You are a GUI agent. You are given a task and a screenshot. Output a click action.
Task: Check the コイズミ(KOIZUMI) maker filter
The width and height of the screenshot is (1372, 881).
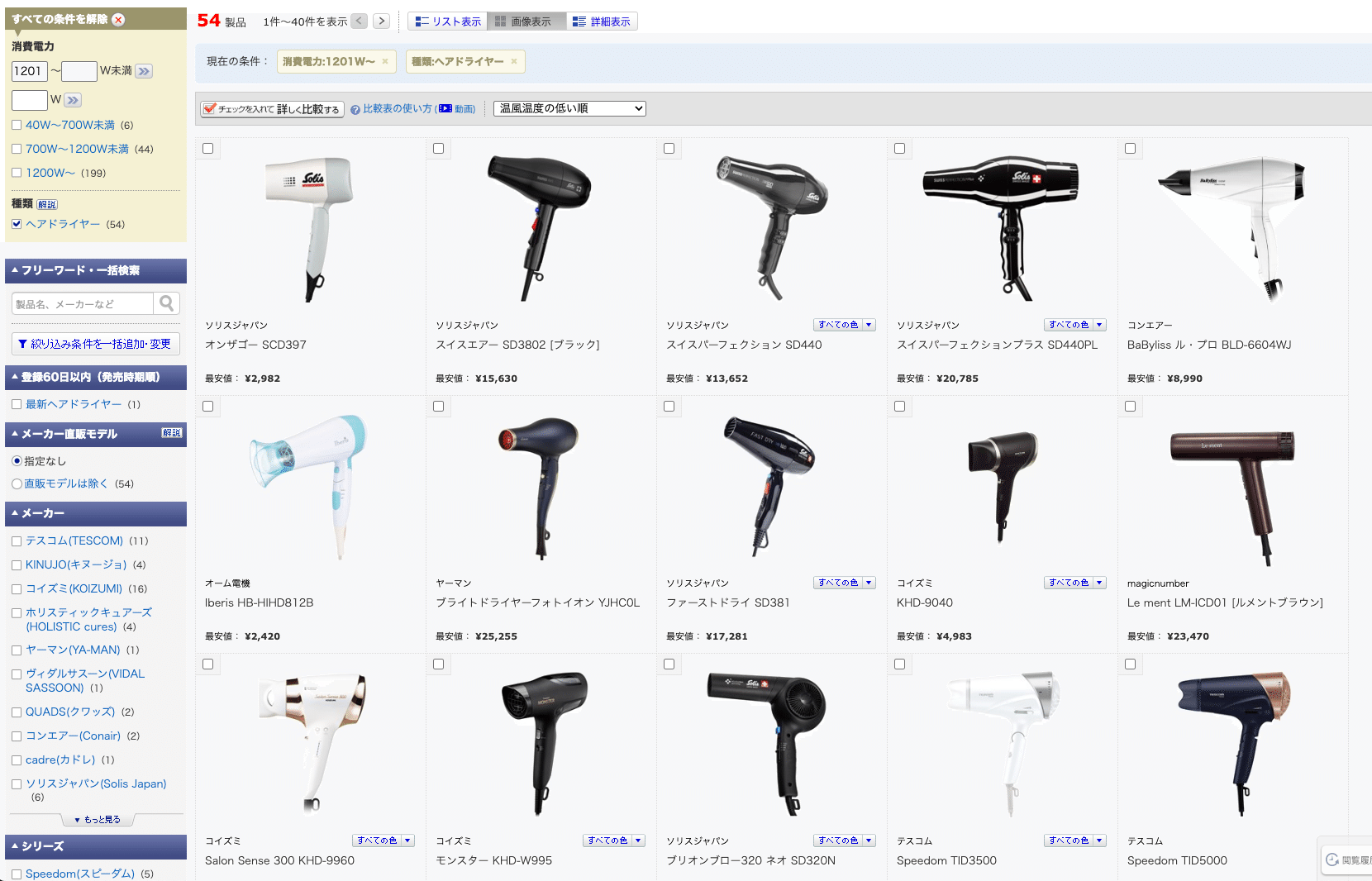(17, 589)
